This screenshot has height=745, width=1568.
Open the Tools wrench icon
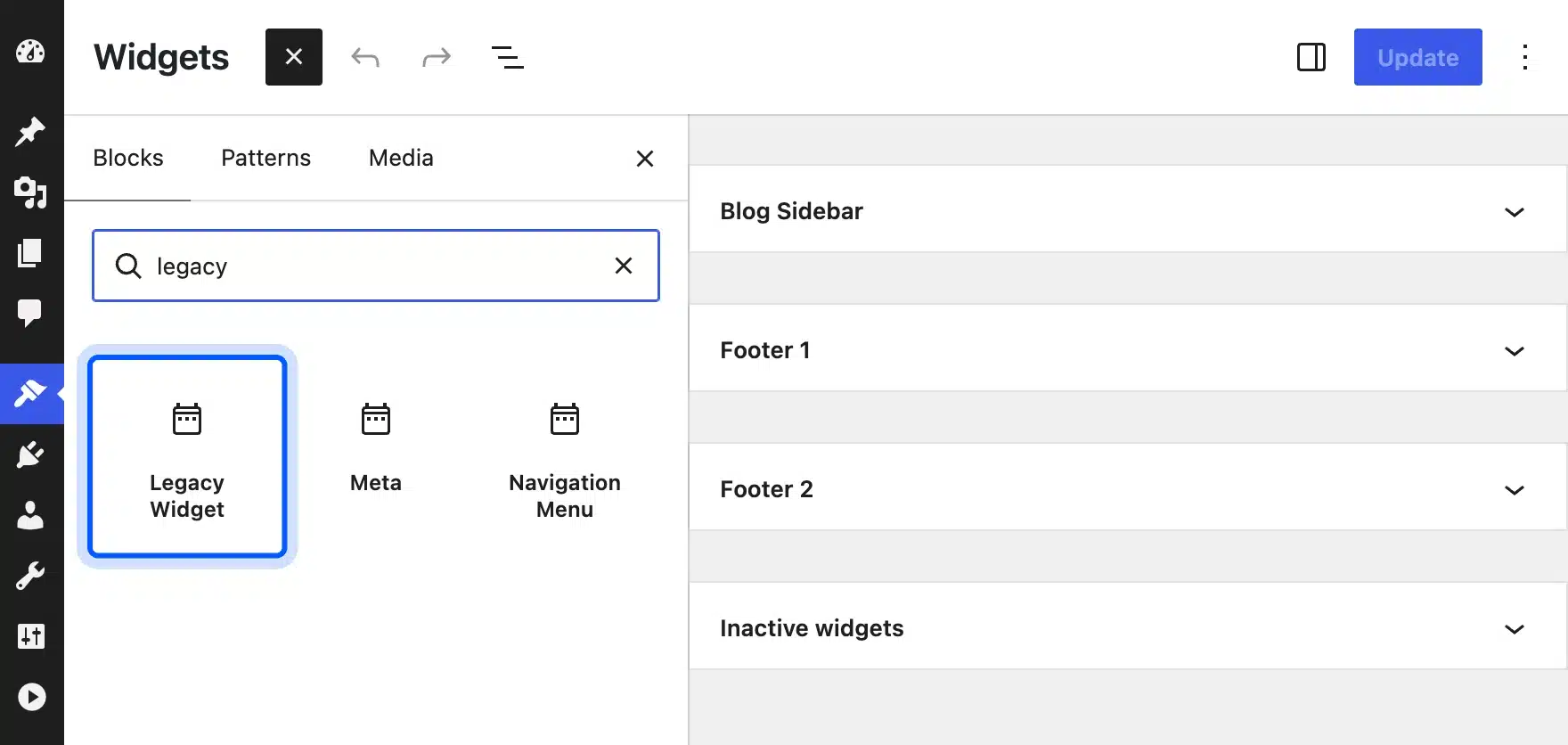point(30,576)
